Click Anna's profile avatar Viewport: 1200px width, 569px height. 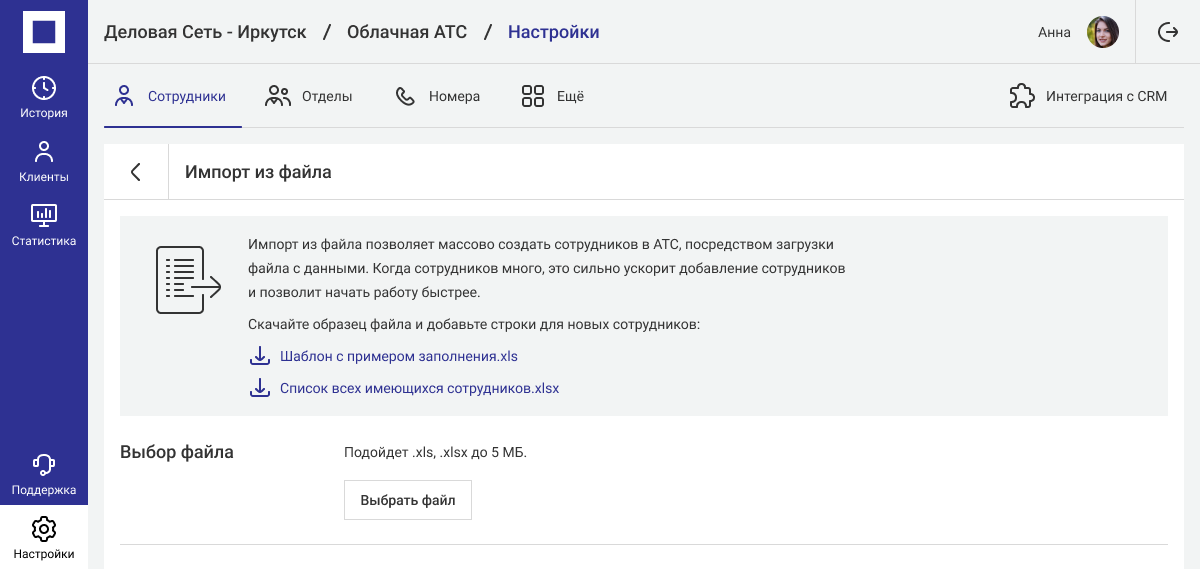coord(1102,32)
